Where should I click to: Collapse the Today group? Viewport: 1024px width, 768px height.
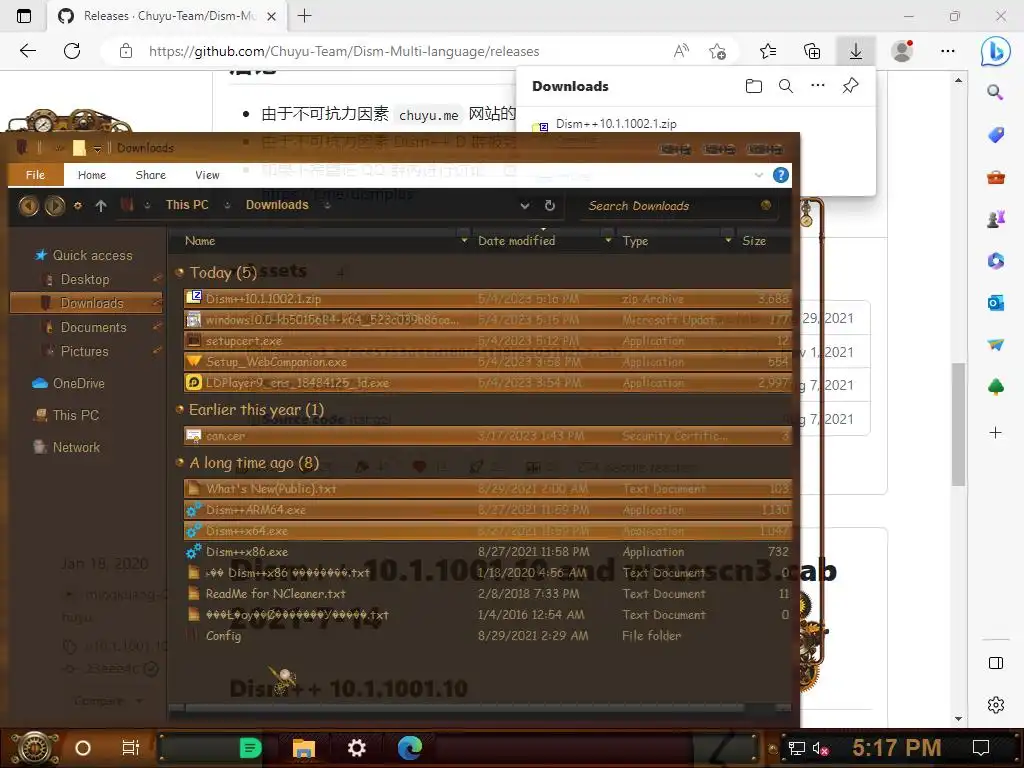pos(180,272)
